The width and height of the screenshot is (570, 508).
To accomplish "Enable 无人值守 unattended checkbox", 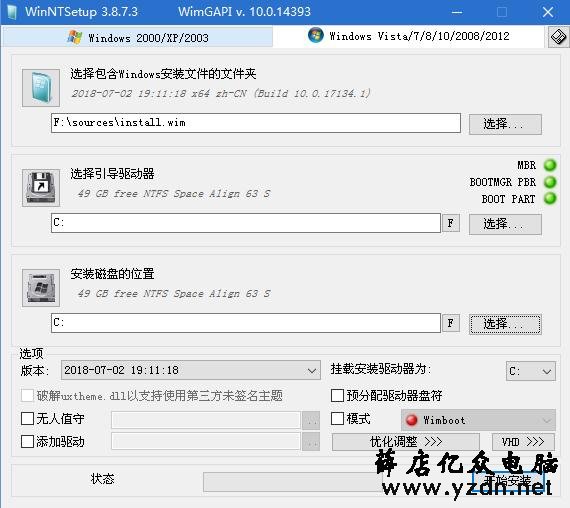I will 28,419.
